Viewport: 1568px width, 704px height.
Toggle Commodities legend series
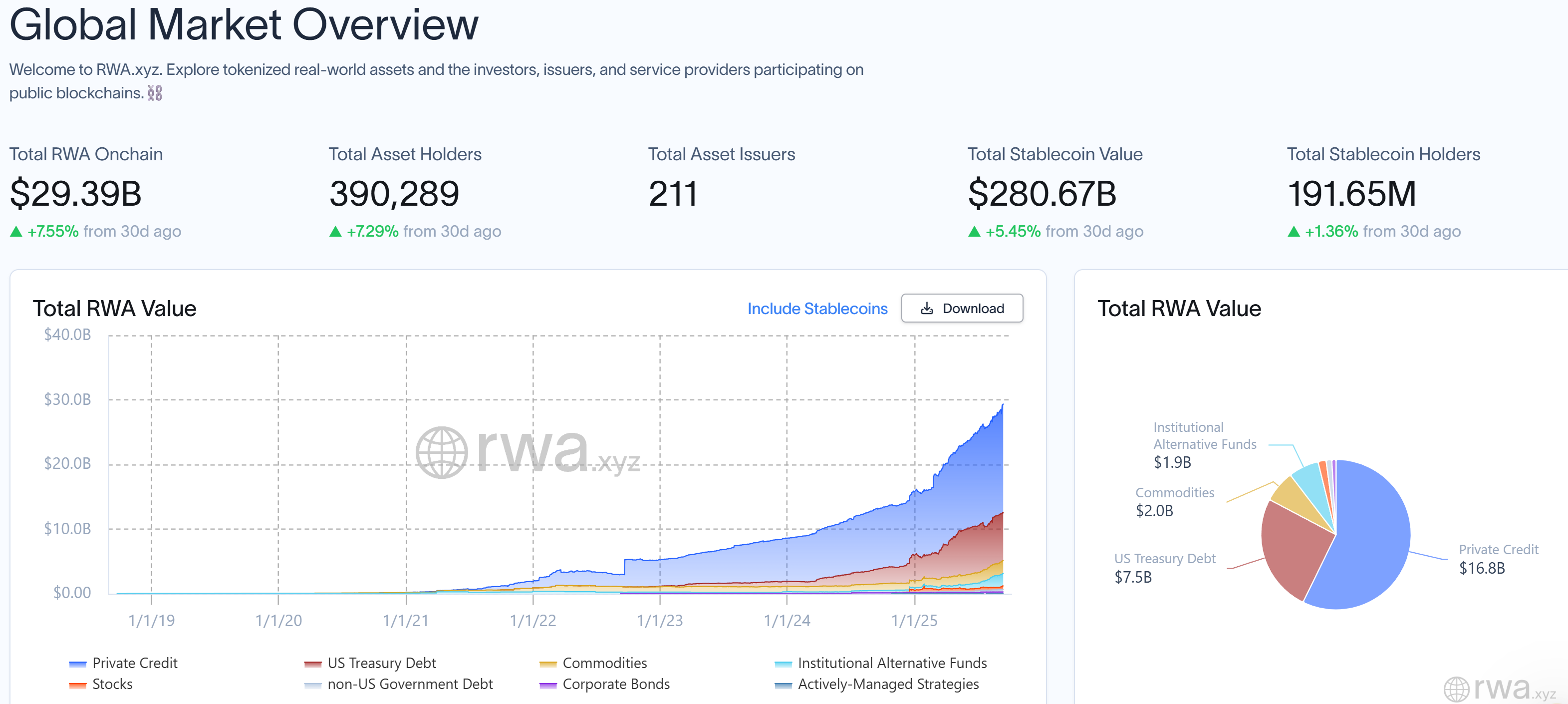coord(604,663)
